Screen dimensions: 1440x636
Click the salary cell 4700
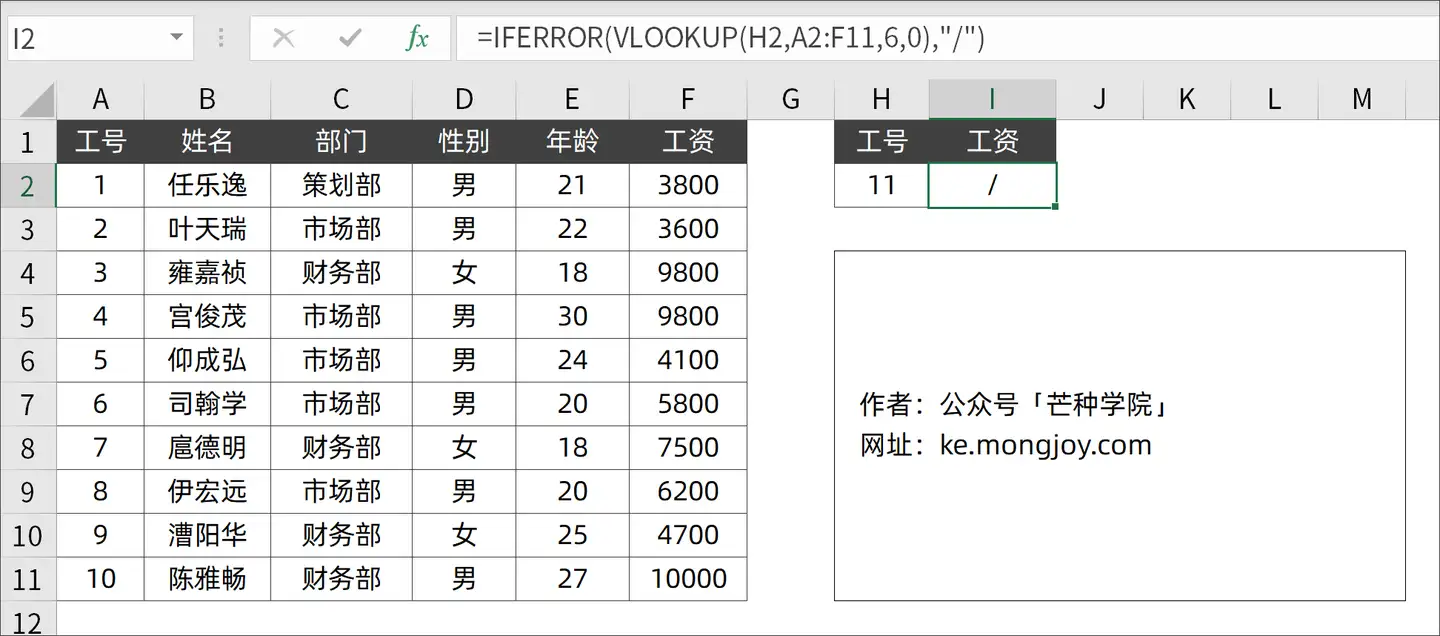coord(688,535)
